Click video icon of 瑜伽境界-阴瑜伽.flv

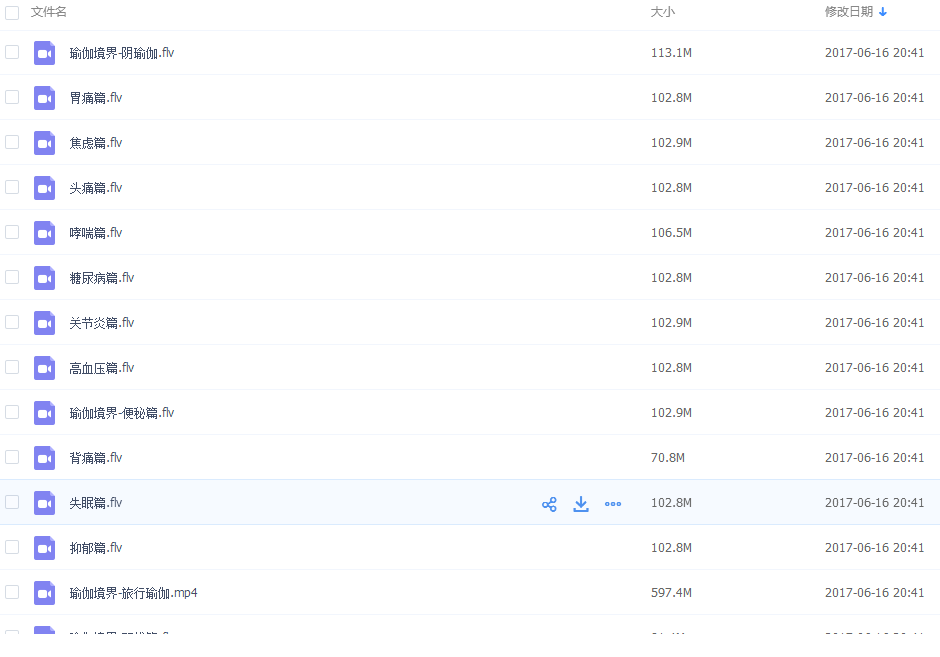[44, 53]
